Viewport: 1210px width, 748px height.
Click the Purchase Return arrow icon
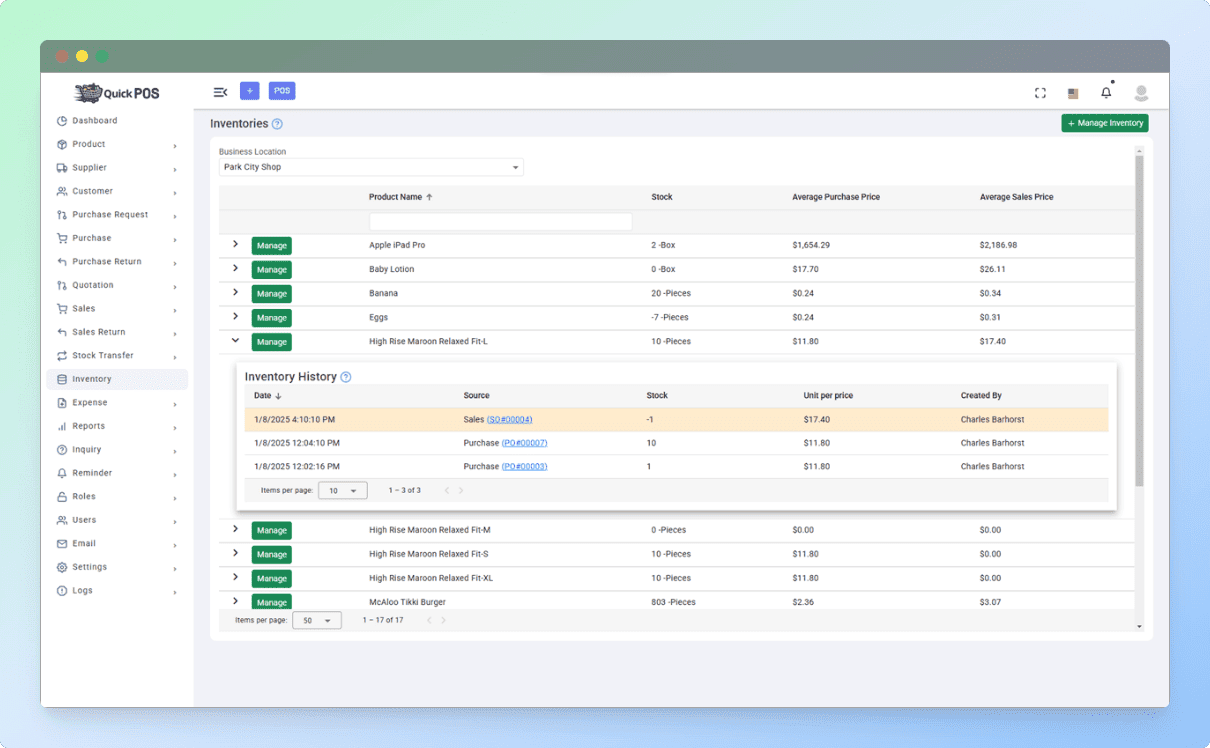[x=62, y=262]
